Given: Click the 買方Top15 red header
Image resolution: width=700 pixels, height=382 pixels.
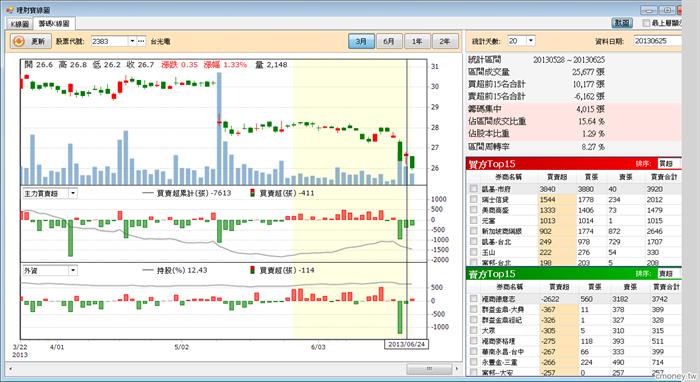Looking at the screenshot, I should pos(573,164).
